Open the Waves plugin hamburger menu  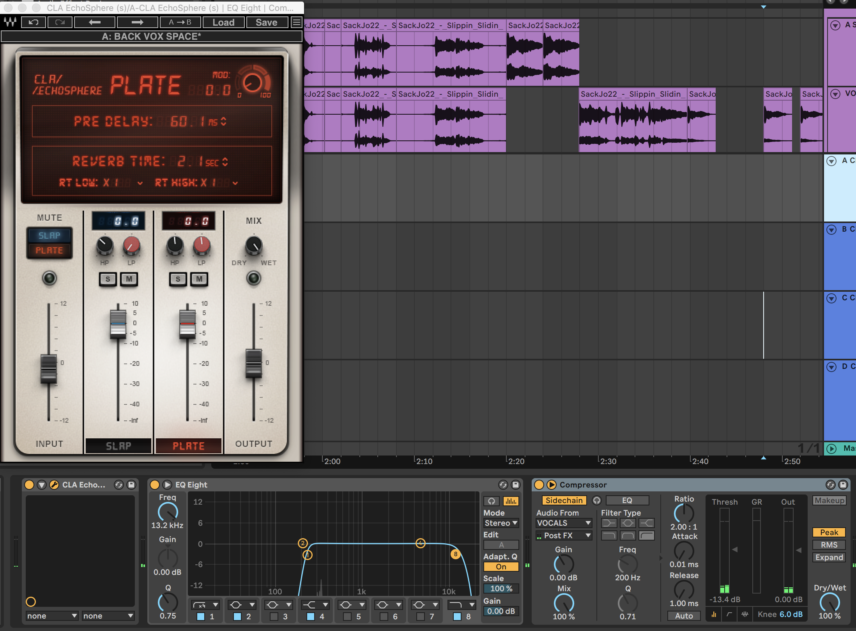point(296,22)
